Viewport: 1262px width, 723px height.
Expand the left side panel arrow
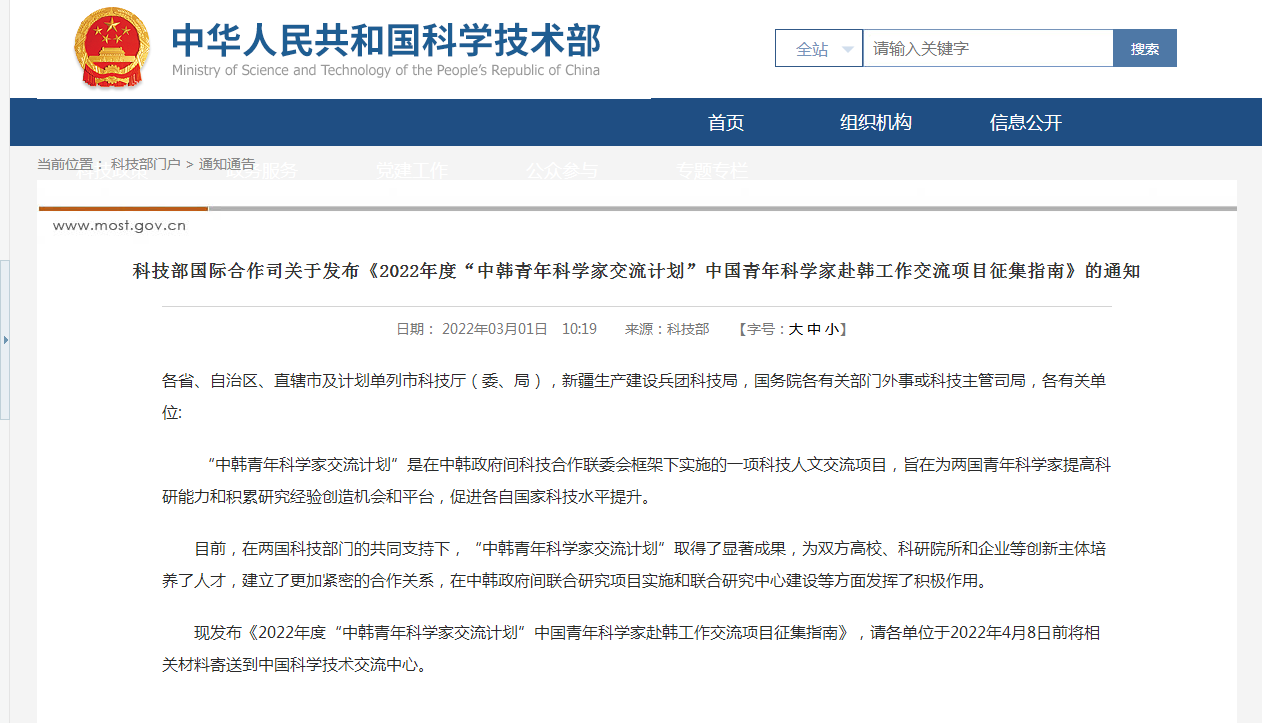pyautogui.click(x=5, y=340)
